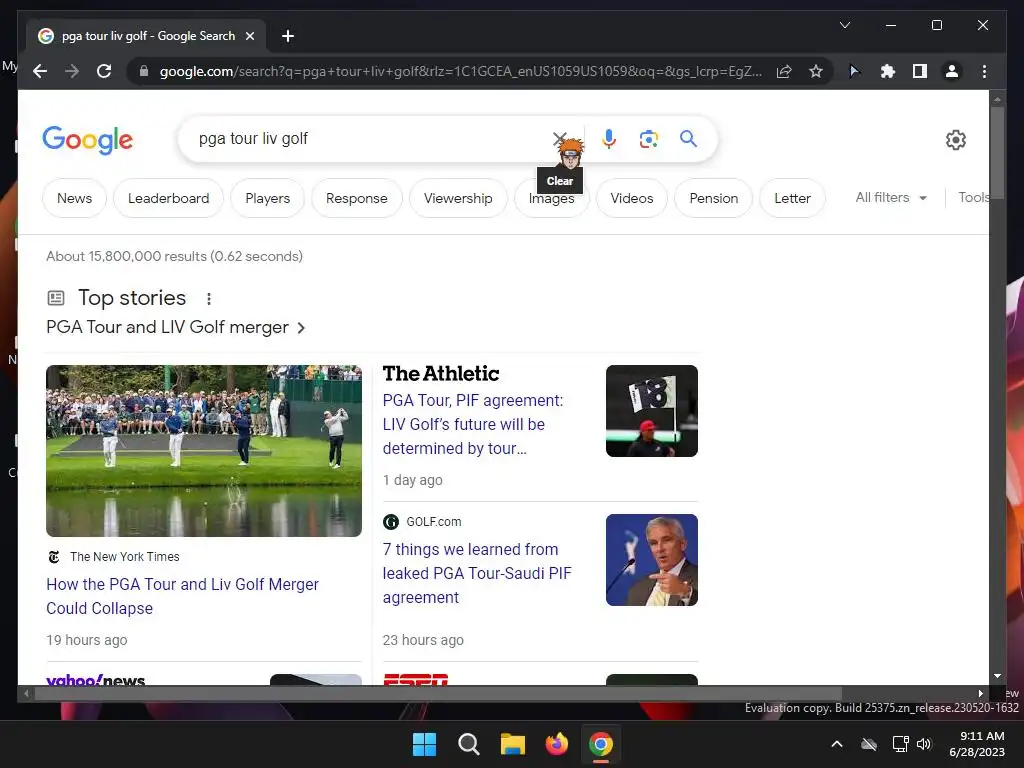Image resolution: width=1024 pixels, height=768 pixels.
Task: Click into the search box with pga tour liv golf
Action: coord(366,138)
